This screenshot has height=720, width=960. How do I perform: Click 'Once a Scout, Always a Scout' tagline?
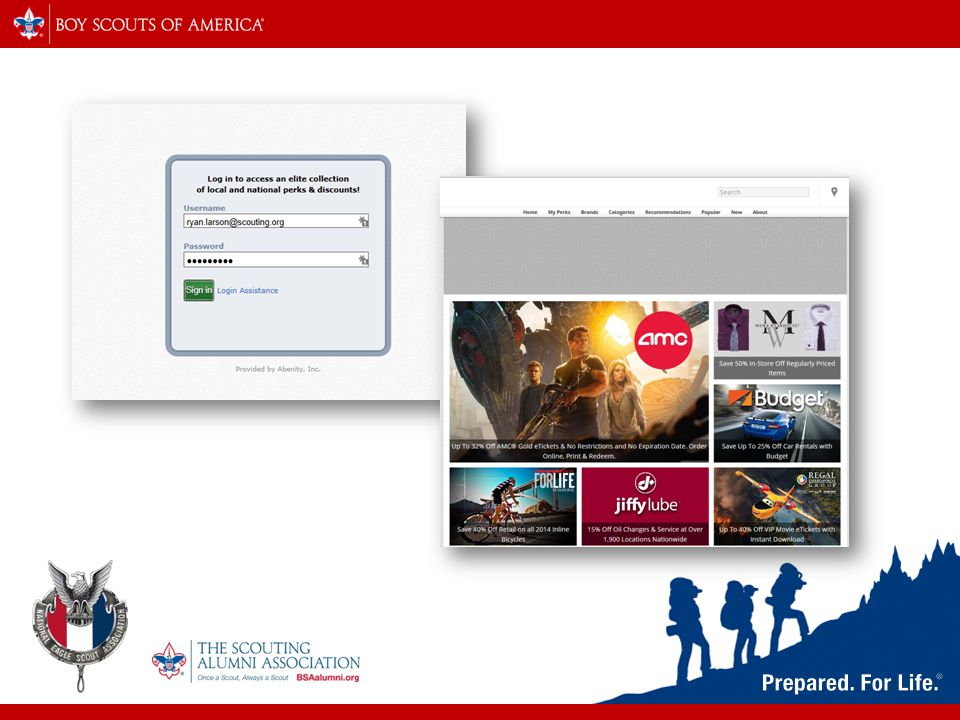coord(242,678)
